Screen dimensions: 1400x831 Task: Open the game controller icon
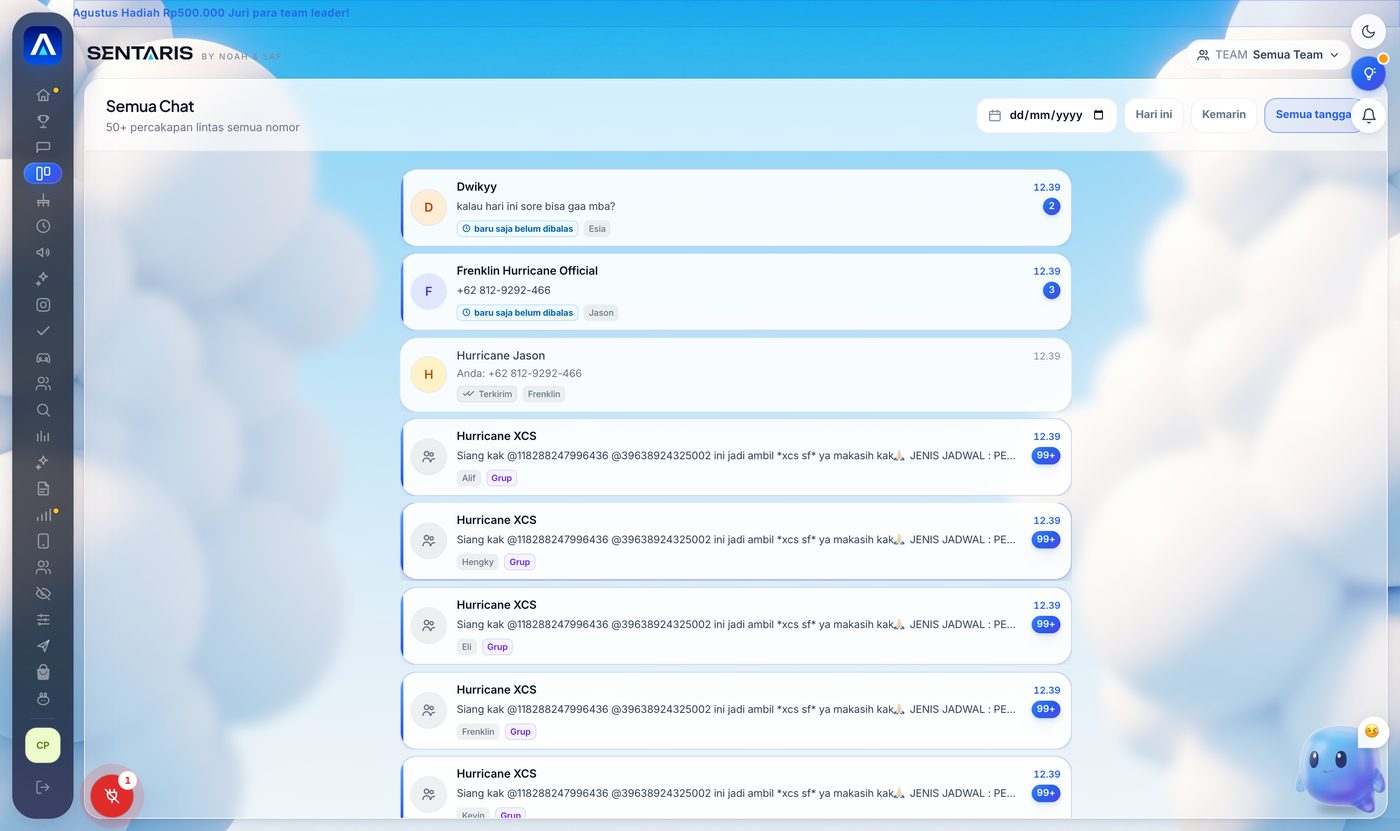tap(43, 357)
